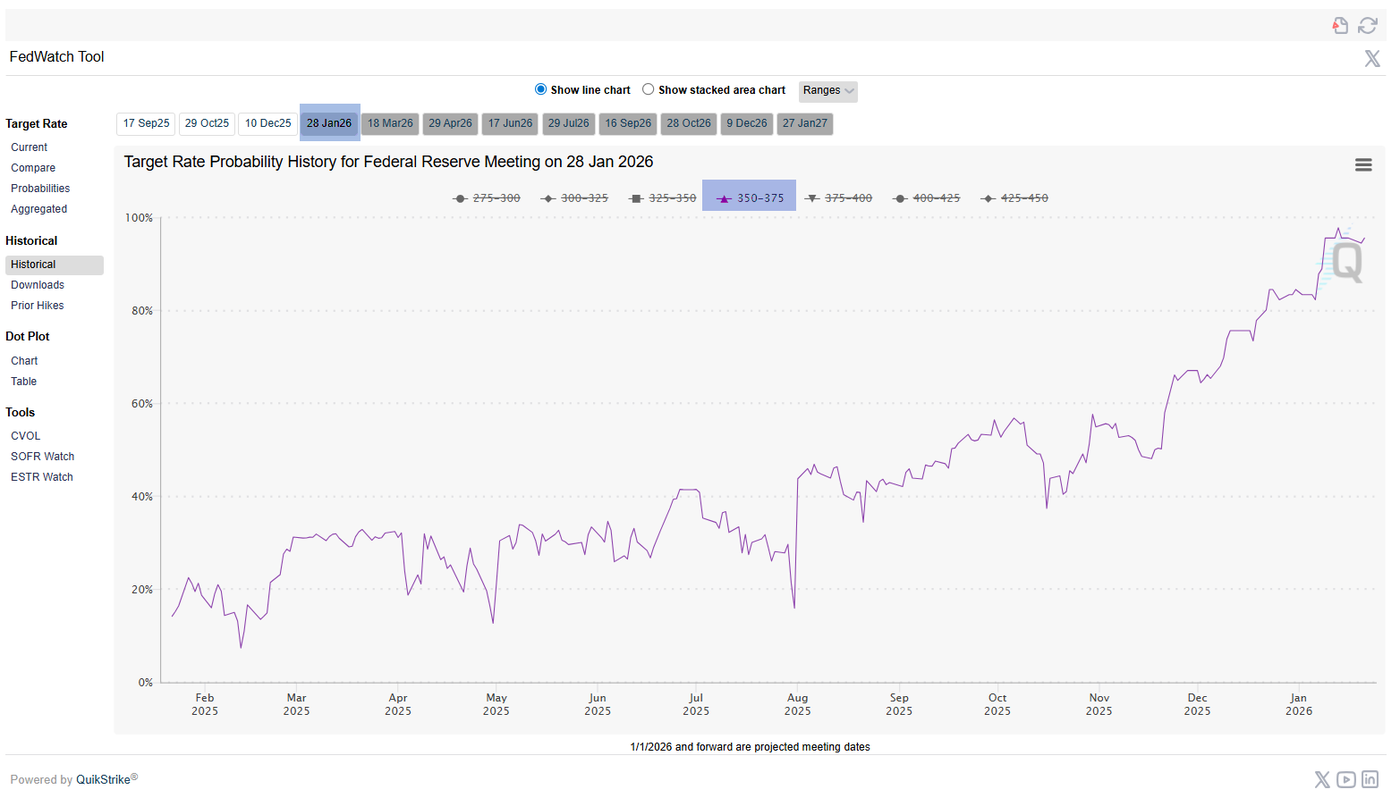Show the 425-450 series on the chart
This screenshot has width=1400, height=798.
point(1015,197)
